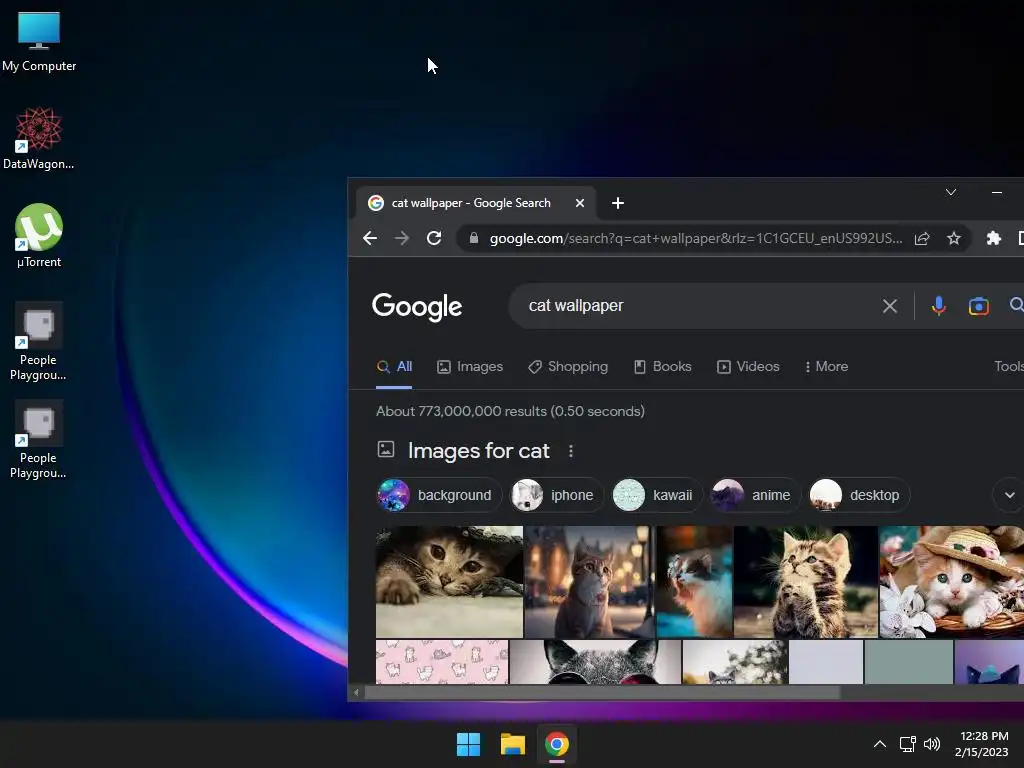The height and width of the screenshot is (768, 1024).
Task: Open the kitten lying under hat thumbnail
Action: click(449, 582)
